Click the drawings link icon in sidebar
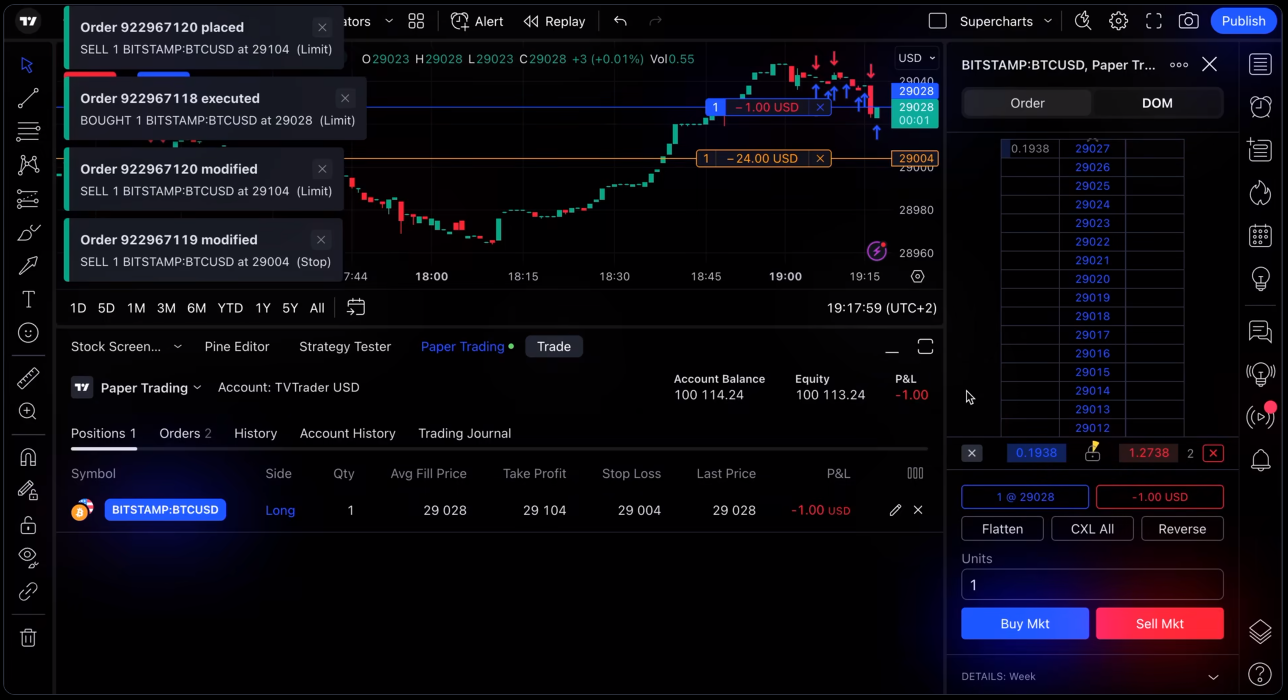 (28, 591)
